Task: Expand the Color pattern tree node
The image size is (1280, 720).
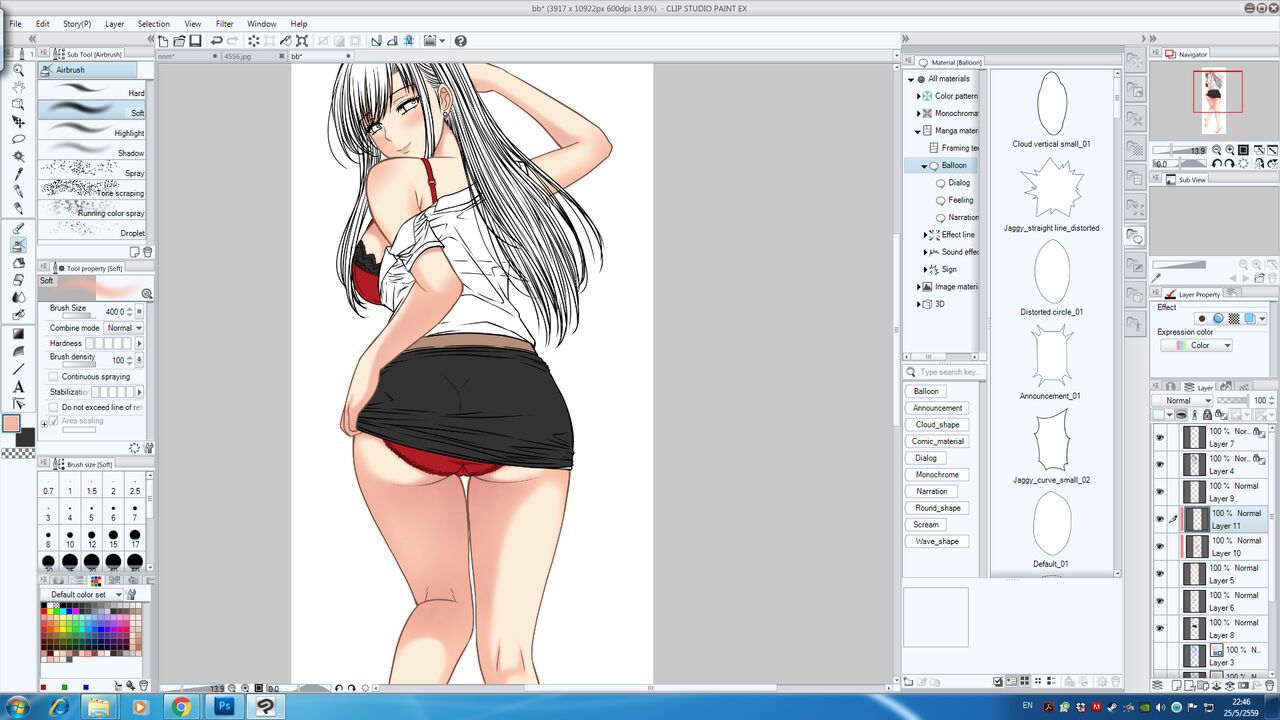Action: [918, 96]
